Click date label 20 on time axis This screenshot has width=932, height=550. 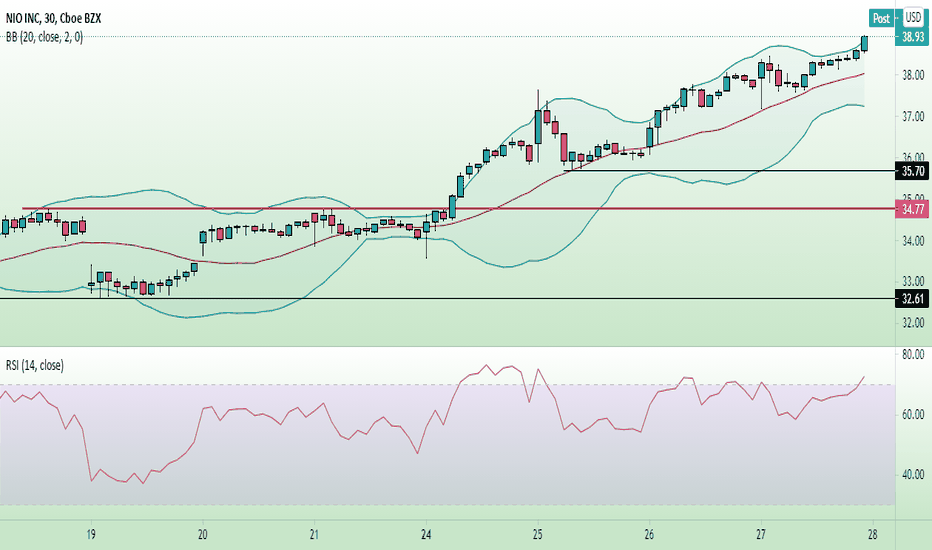(203, 535)
